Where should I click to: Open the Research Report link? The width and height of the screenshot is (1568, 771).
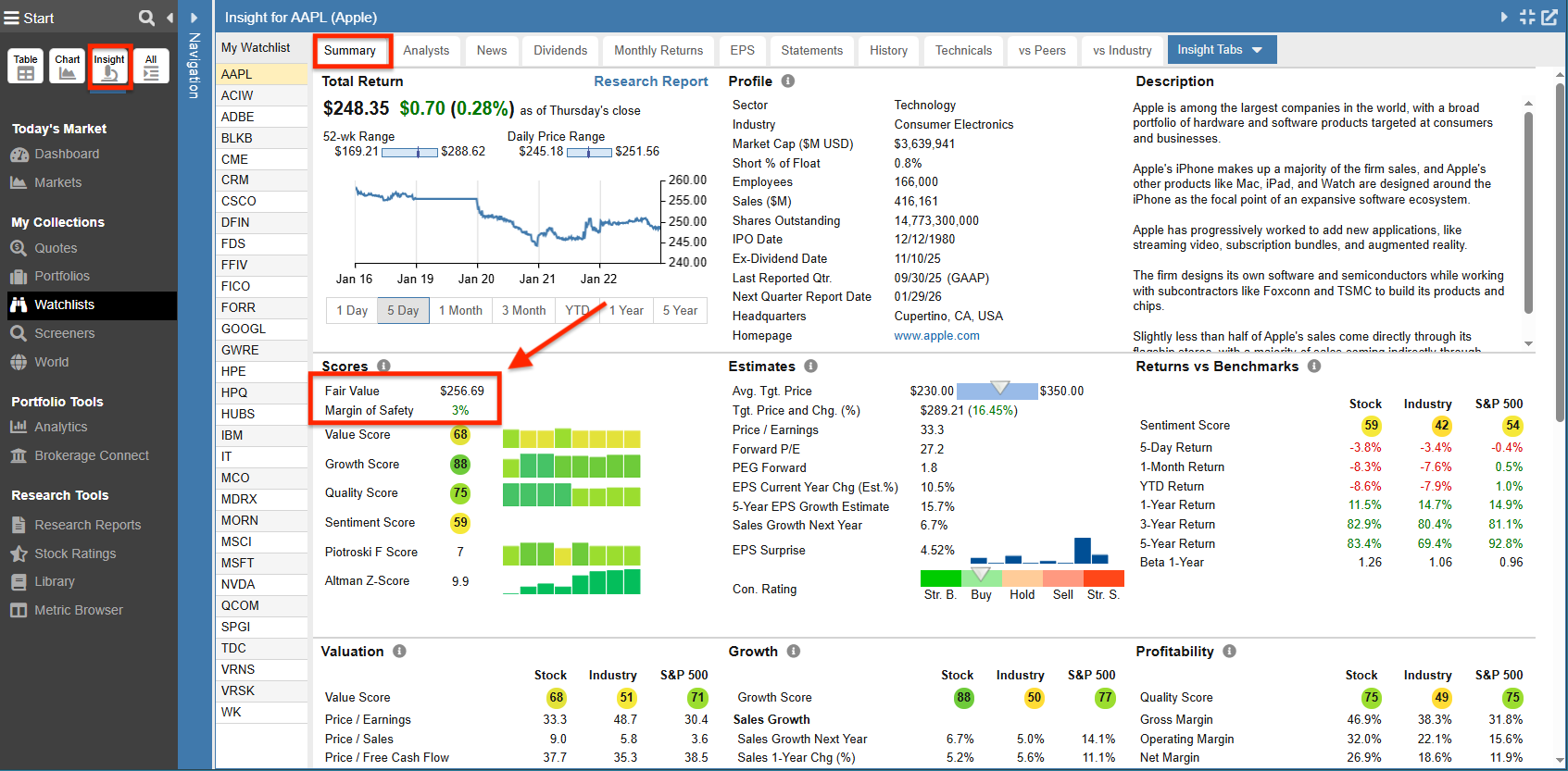[x=651, y=81]
